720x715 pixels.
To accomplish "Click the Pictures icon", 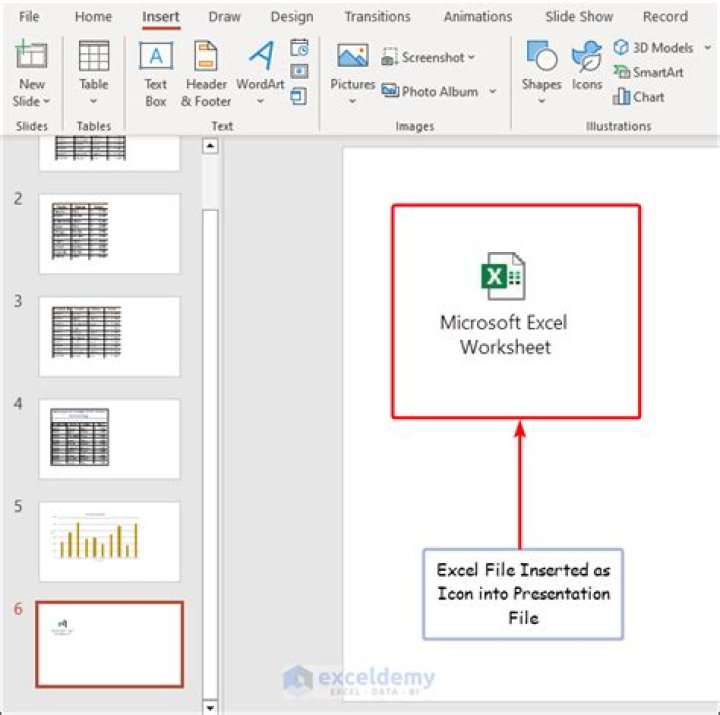I will pos(352,60).
